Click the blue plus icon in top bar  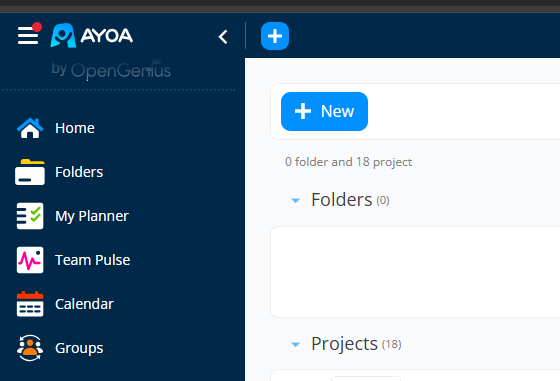(275, 36)
